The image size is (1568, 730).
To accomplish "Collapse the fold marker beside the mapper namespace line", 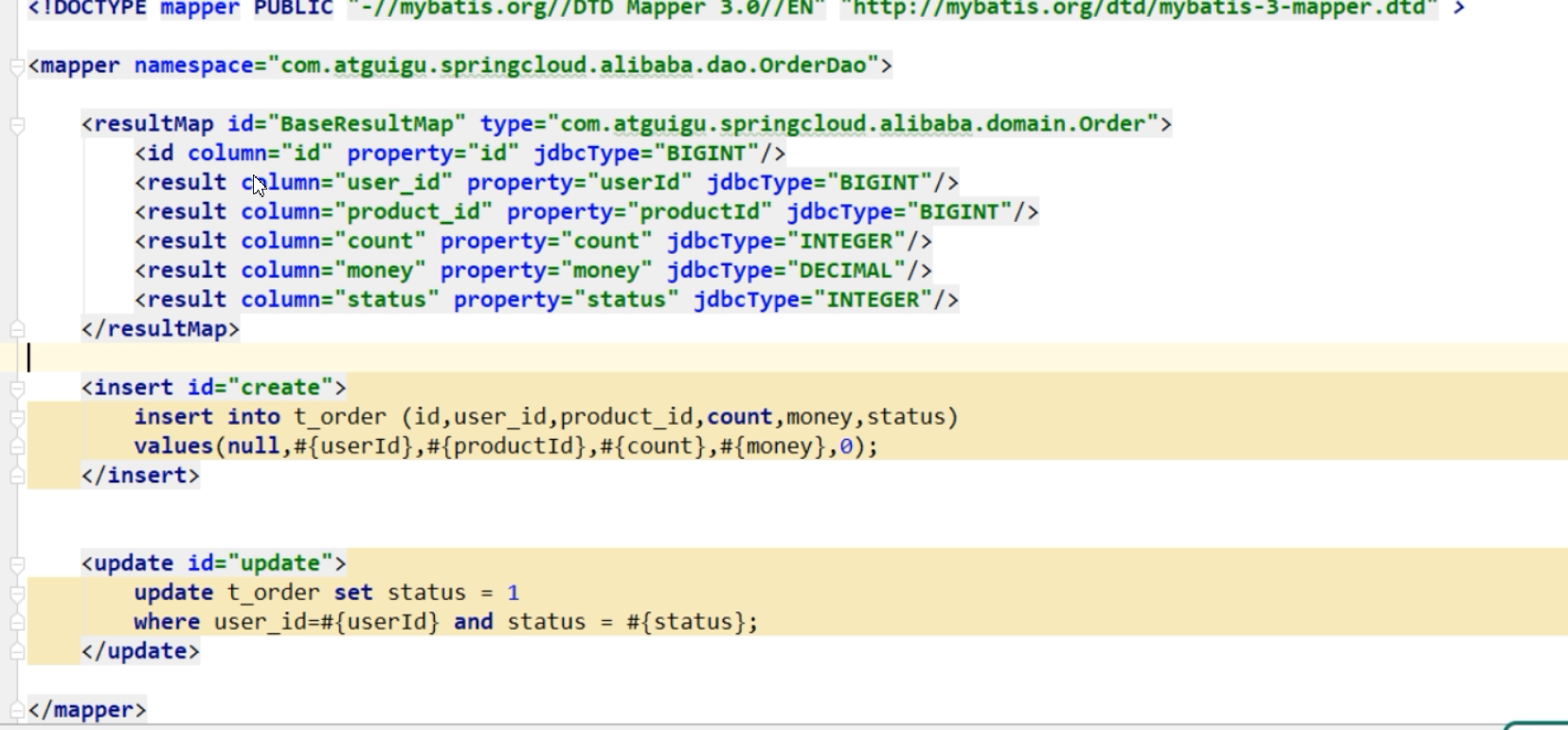I will pos(17,66).
